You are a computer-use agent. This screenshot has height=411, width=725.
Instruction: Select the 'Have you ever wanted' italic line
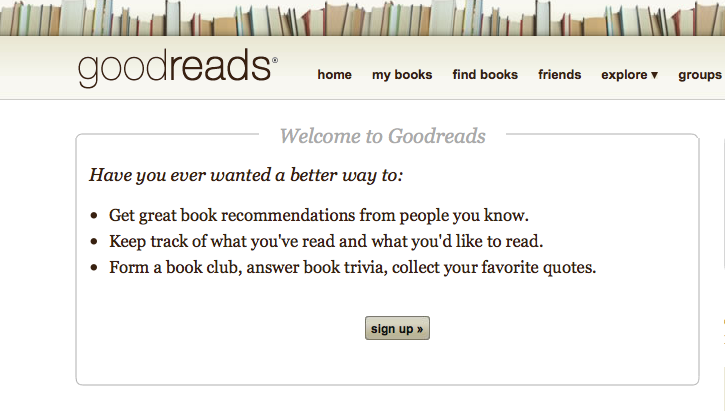[x=246, y=175]
